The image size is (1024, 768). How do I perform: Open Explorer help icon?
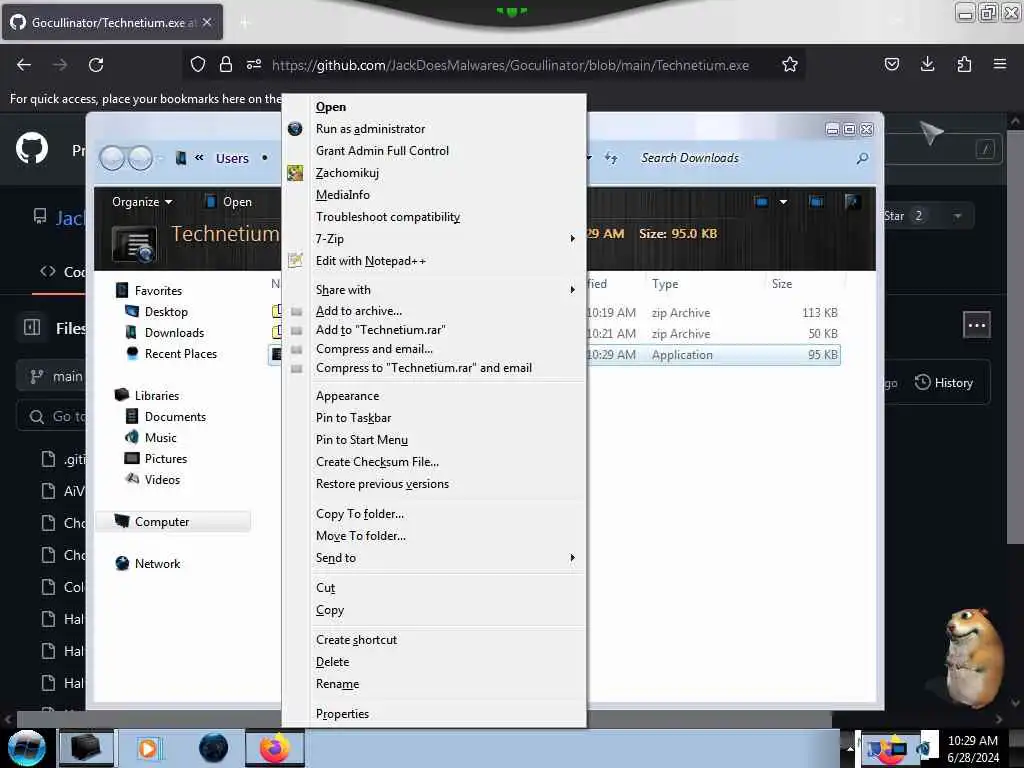pyautogui.click(x=852, y=202)
